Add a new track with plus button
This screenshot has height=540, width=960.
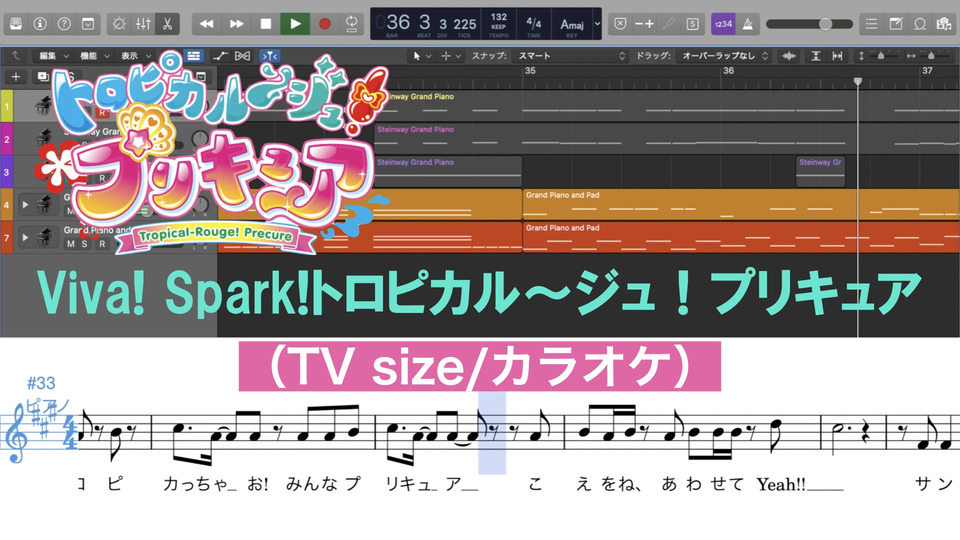pos(16,77)
